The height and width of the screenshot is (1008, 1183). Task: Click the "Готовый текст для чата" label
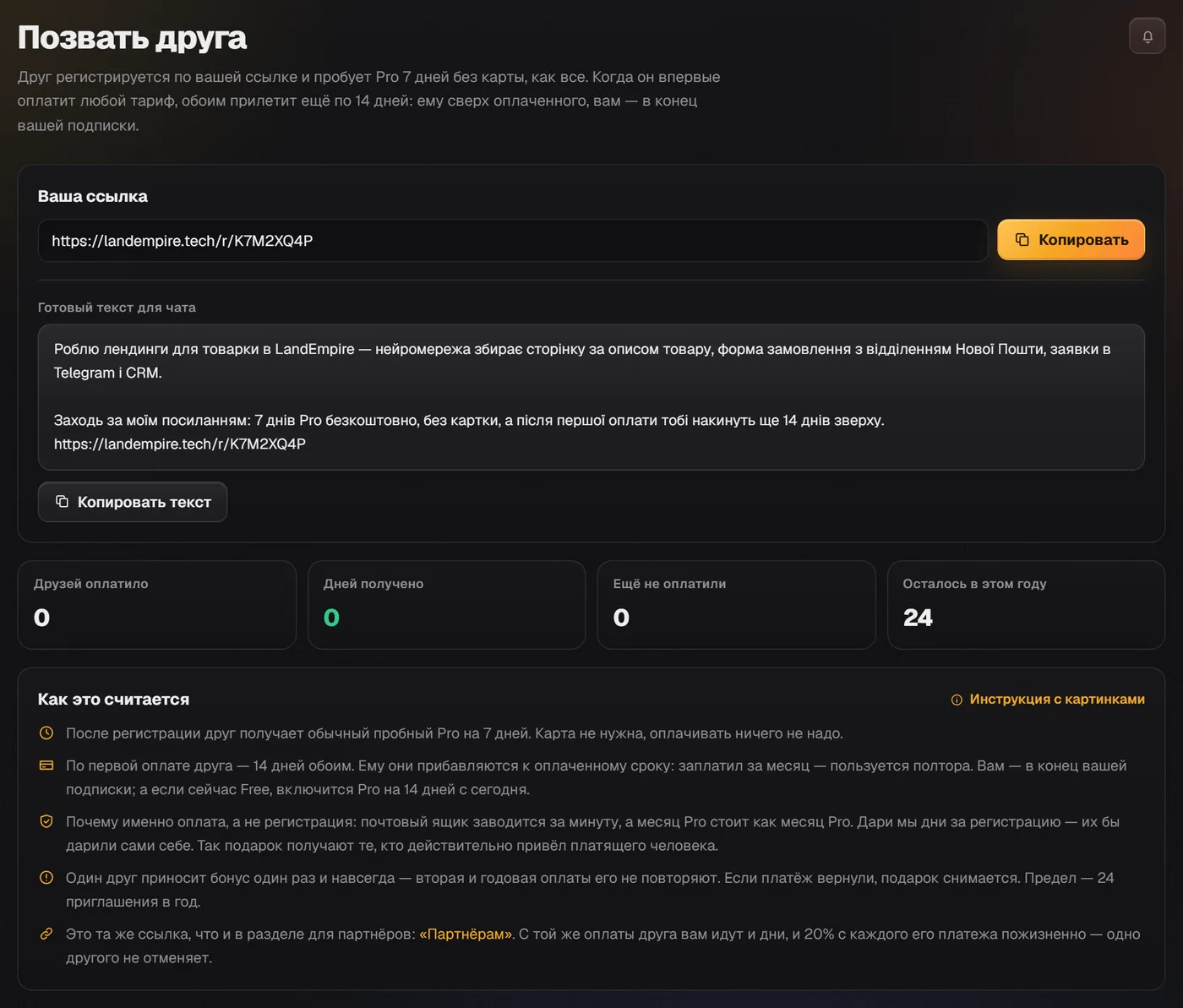[117, 308]
